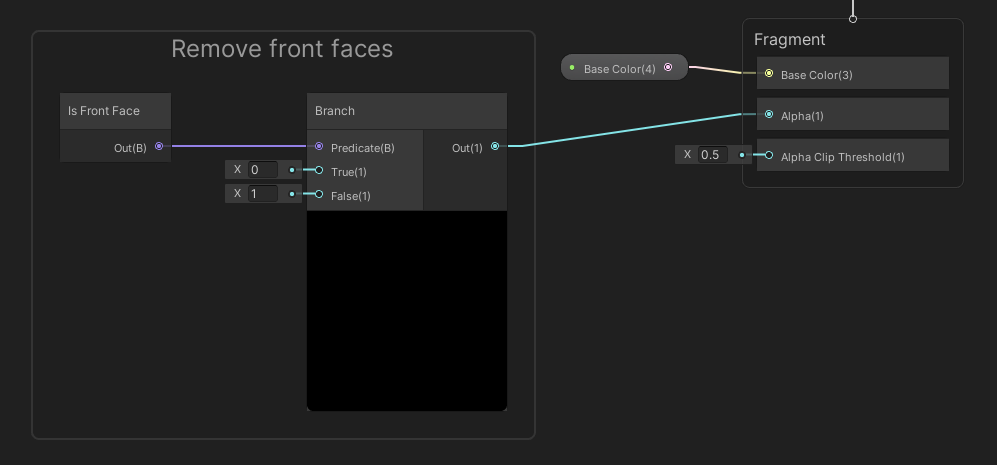997x465 pixels.
Task: Select the Alpha(1) fragment block row
Action: tap(853, 115)
